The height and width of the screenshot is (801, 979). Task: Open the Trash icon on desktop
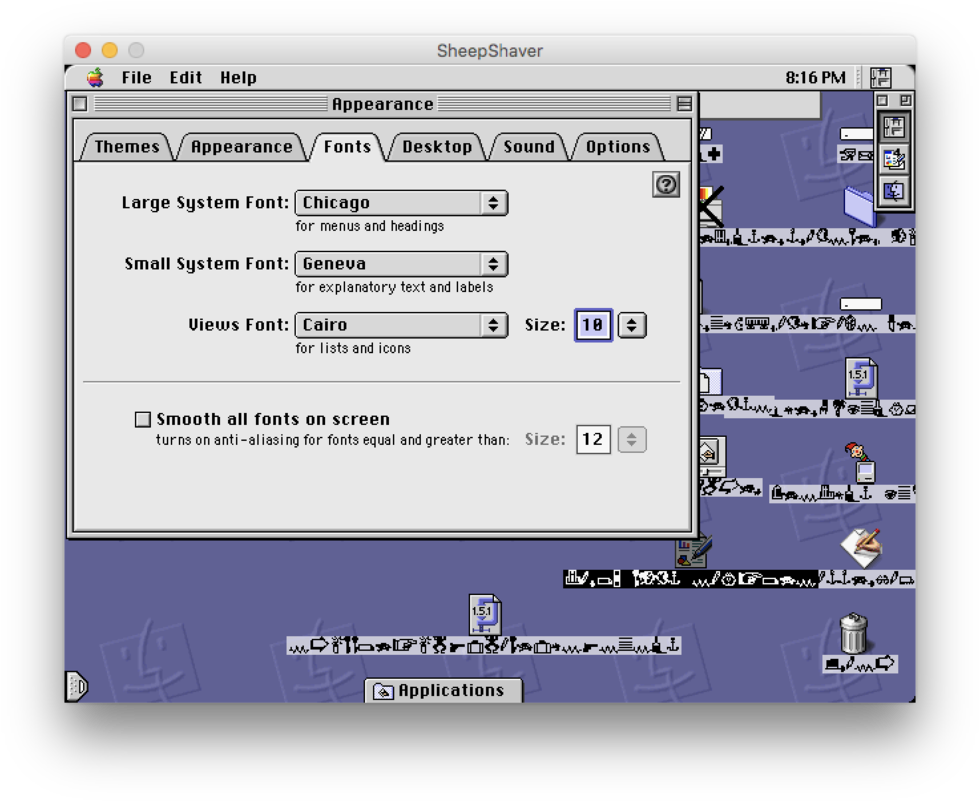(853, 634)
